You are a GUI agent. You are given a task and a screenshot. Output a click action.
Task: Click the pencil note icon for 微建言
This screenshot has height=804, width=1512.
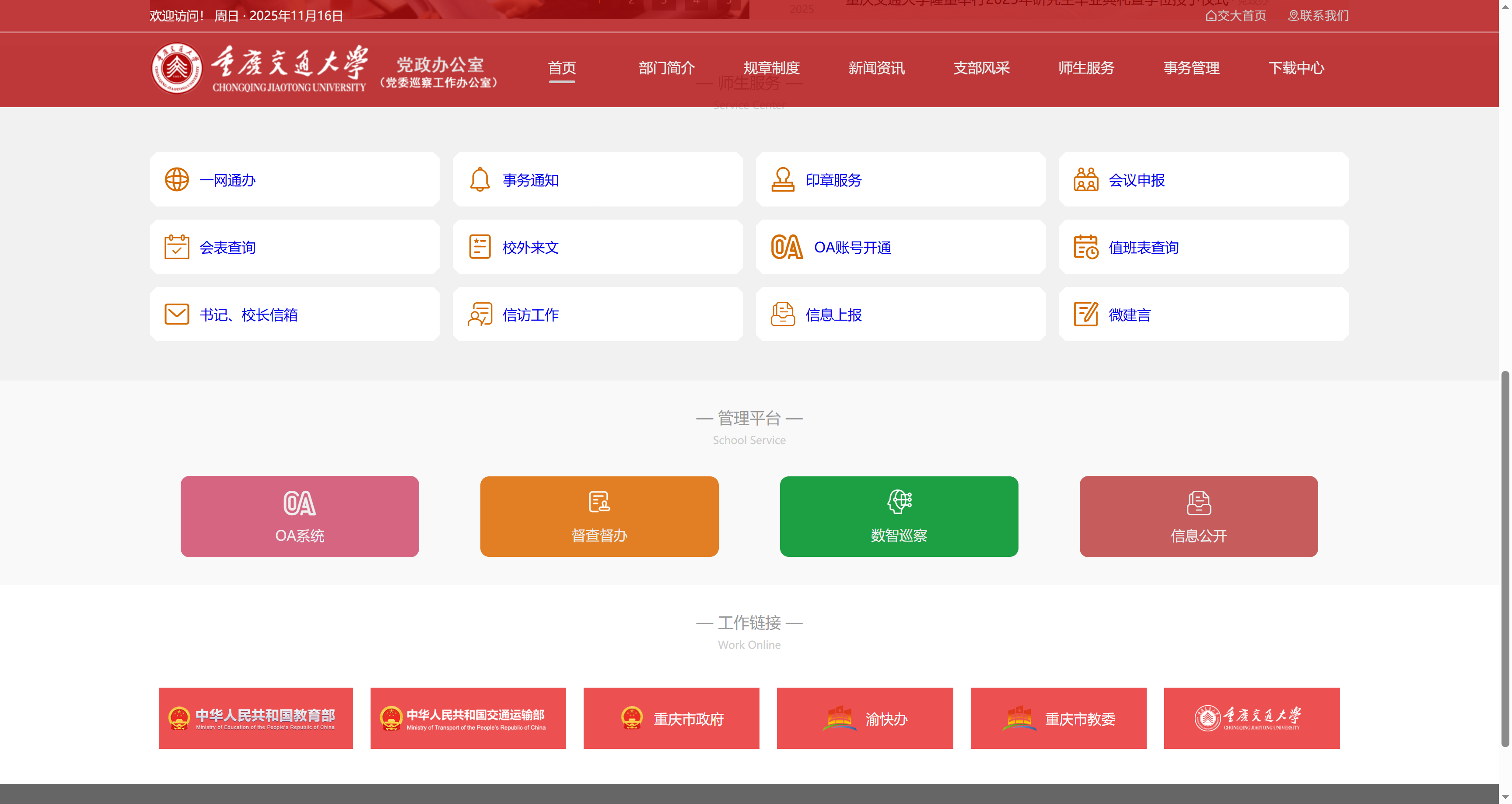click(1085, 315)
